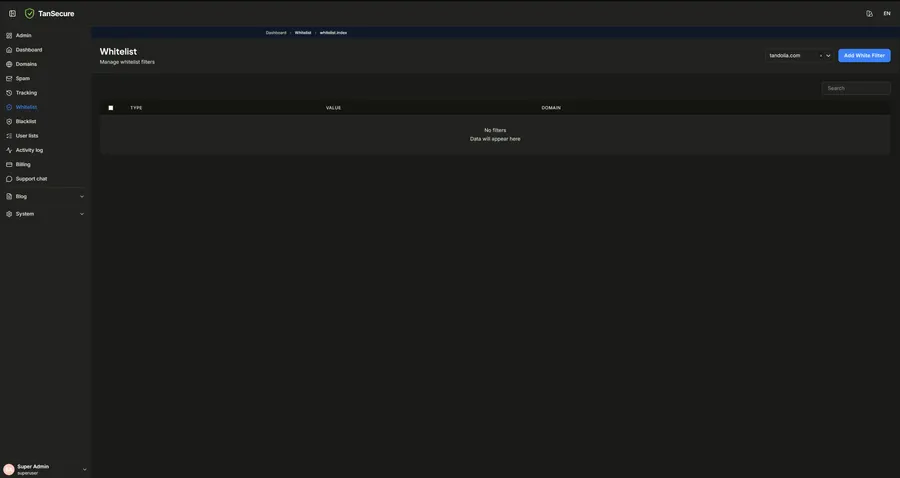Click the 'Manage whitelist filters' subtitle
This screenshot has width=900, height=478.
click(x=127, y=62)
